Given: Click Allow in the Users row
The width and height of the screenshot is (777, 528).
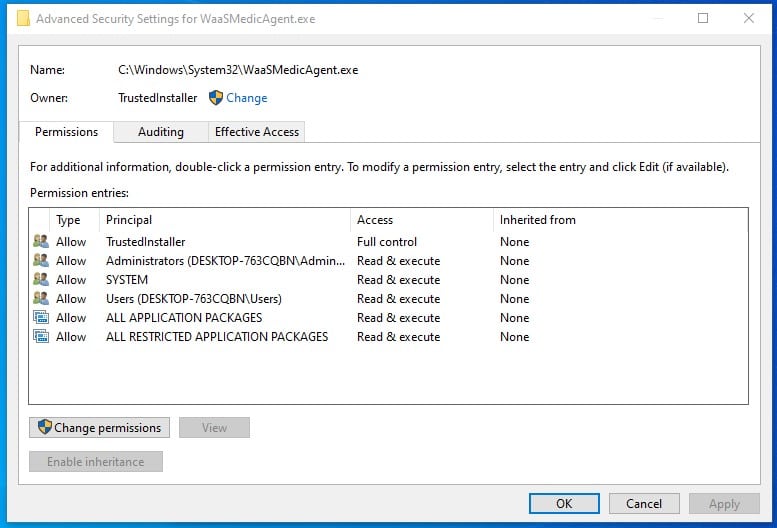Looking at the screenshot, I should [71, 299].
